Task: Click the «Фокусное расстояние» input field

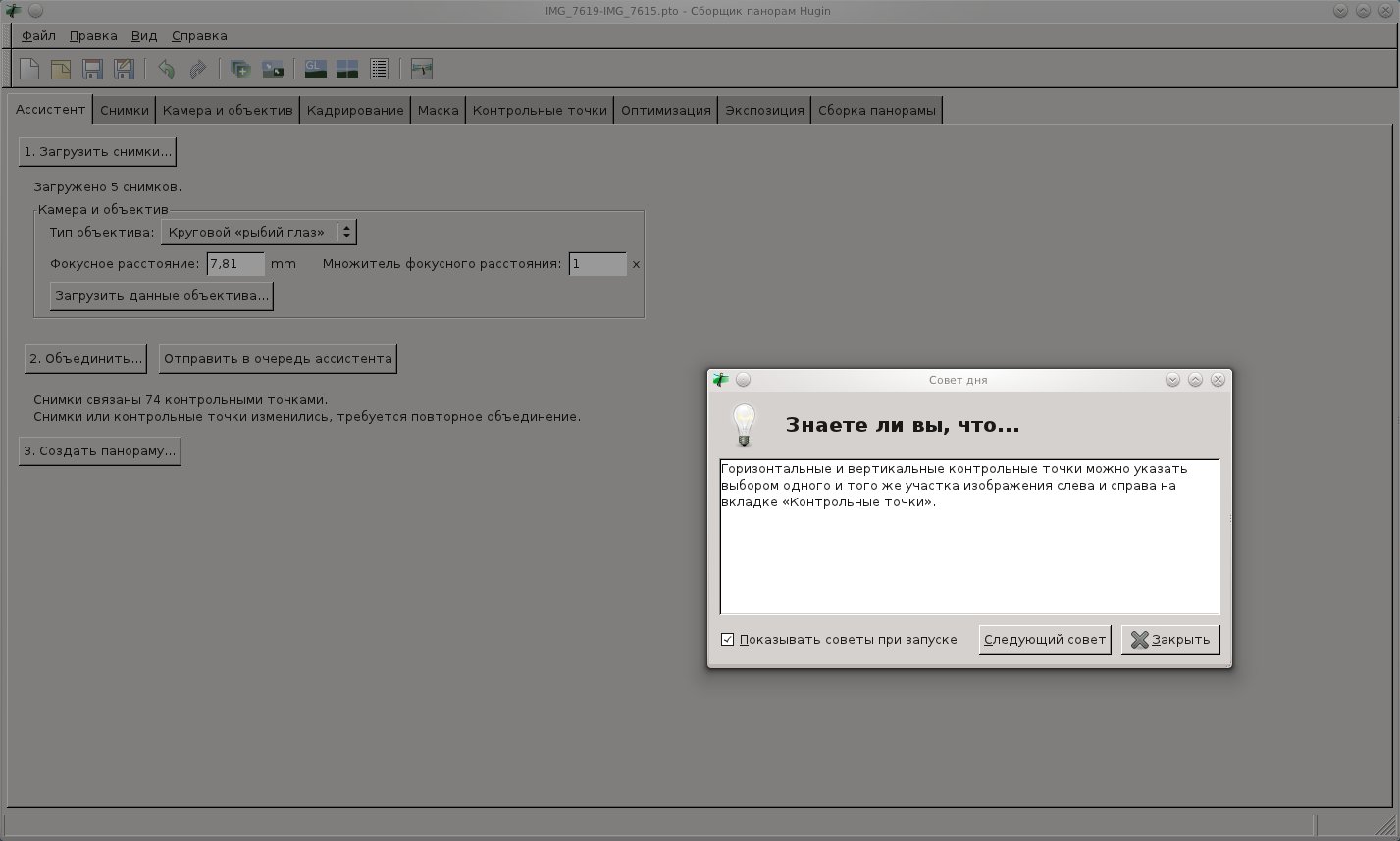Action: click(235, 264)
